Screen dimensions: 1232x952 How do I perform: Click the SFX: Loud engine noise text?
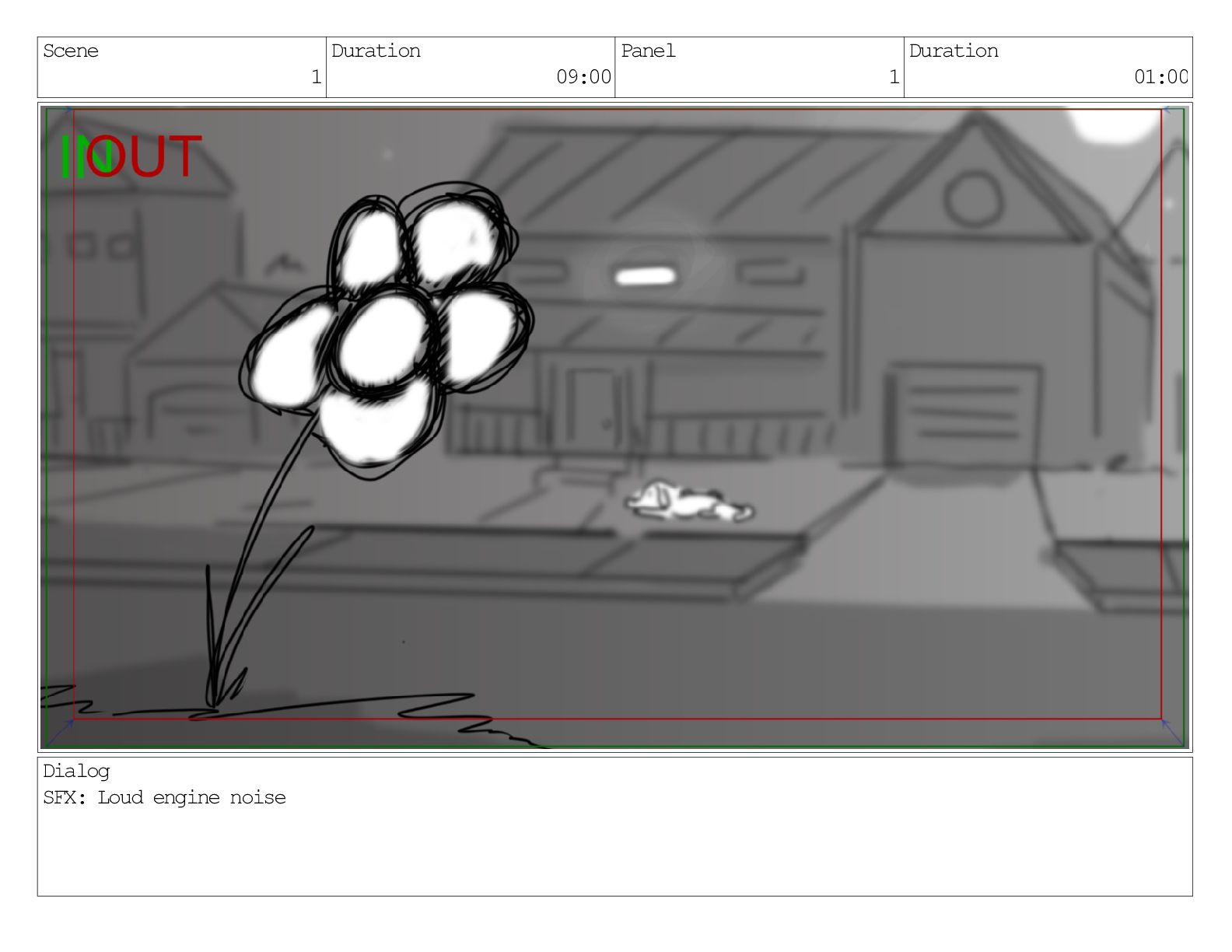164,798
